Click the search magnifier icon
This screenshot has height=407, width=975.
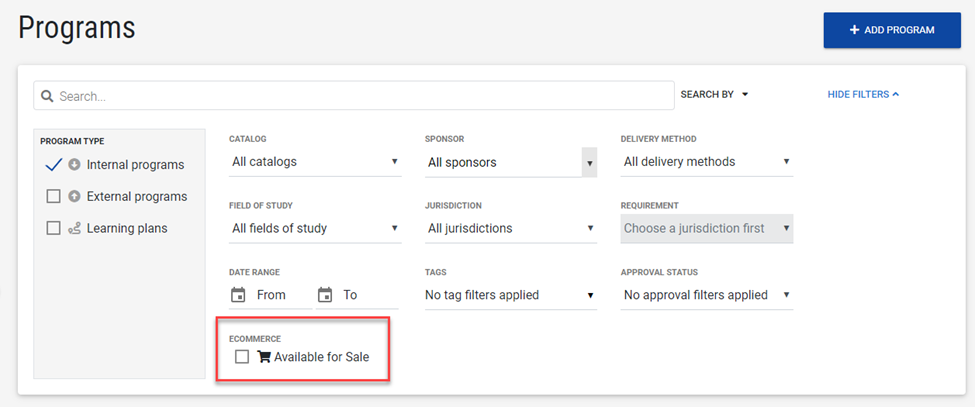point(47,96)
